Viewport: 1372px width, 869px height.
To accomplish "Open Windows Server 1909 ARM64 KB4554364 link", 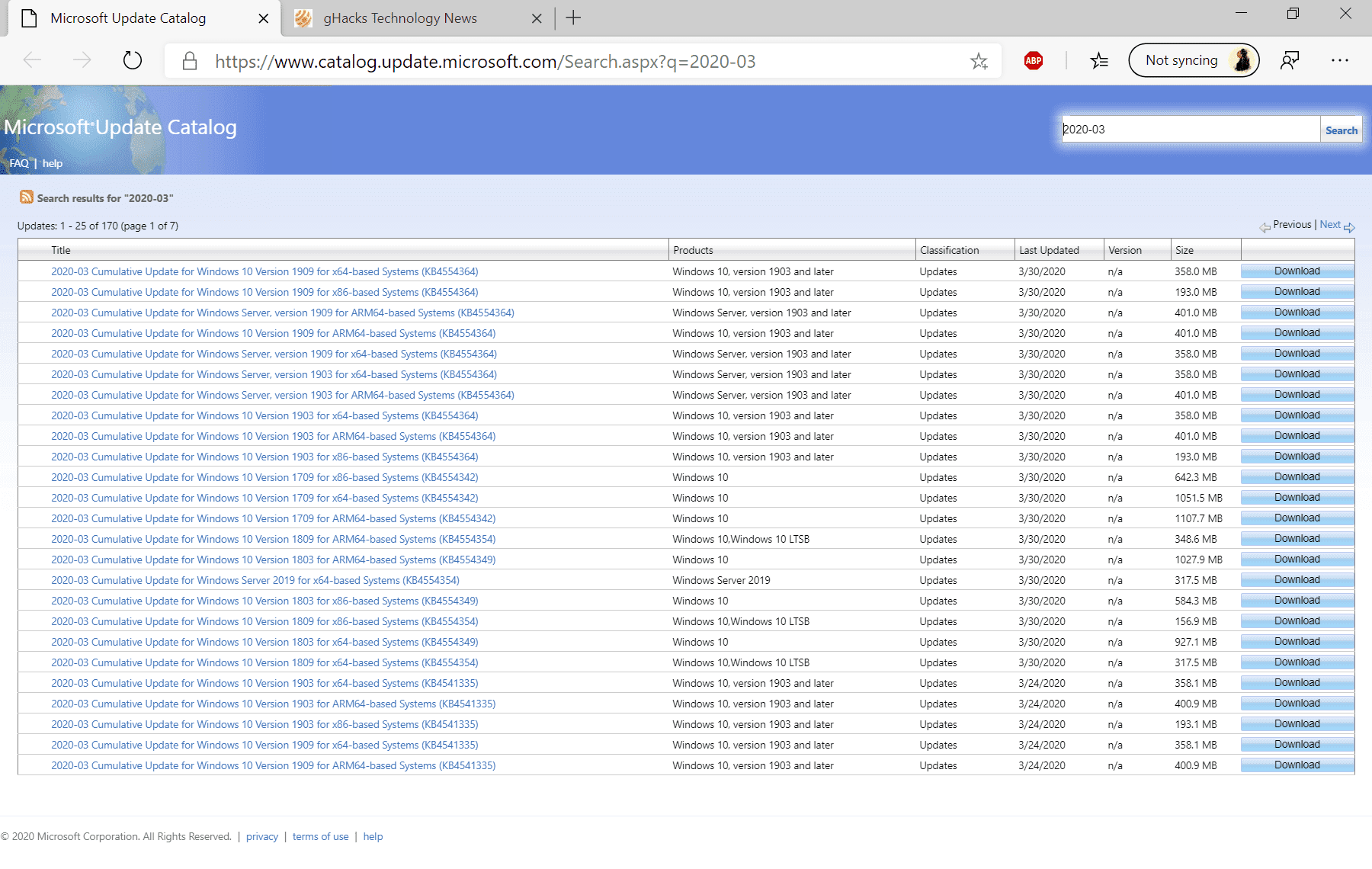I will click(283, 313).
